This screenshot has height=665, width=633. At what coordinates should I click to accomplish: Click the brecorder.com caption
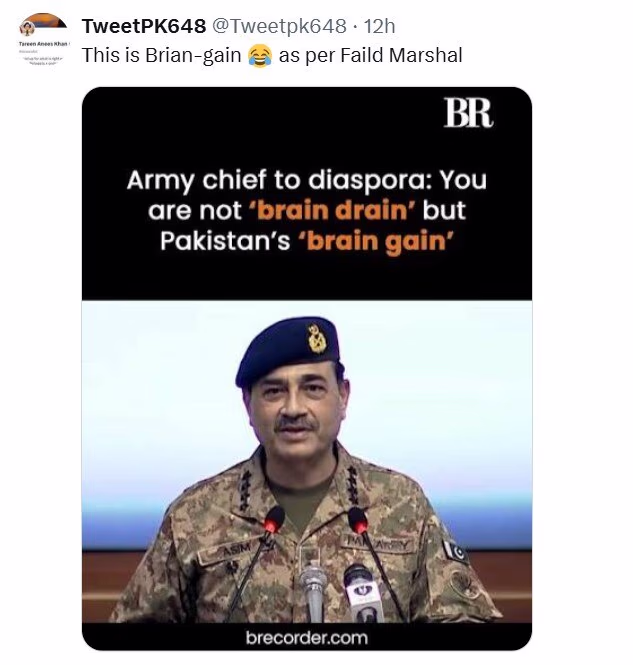click(x=307, y=638)
